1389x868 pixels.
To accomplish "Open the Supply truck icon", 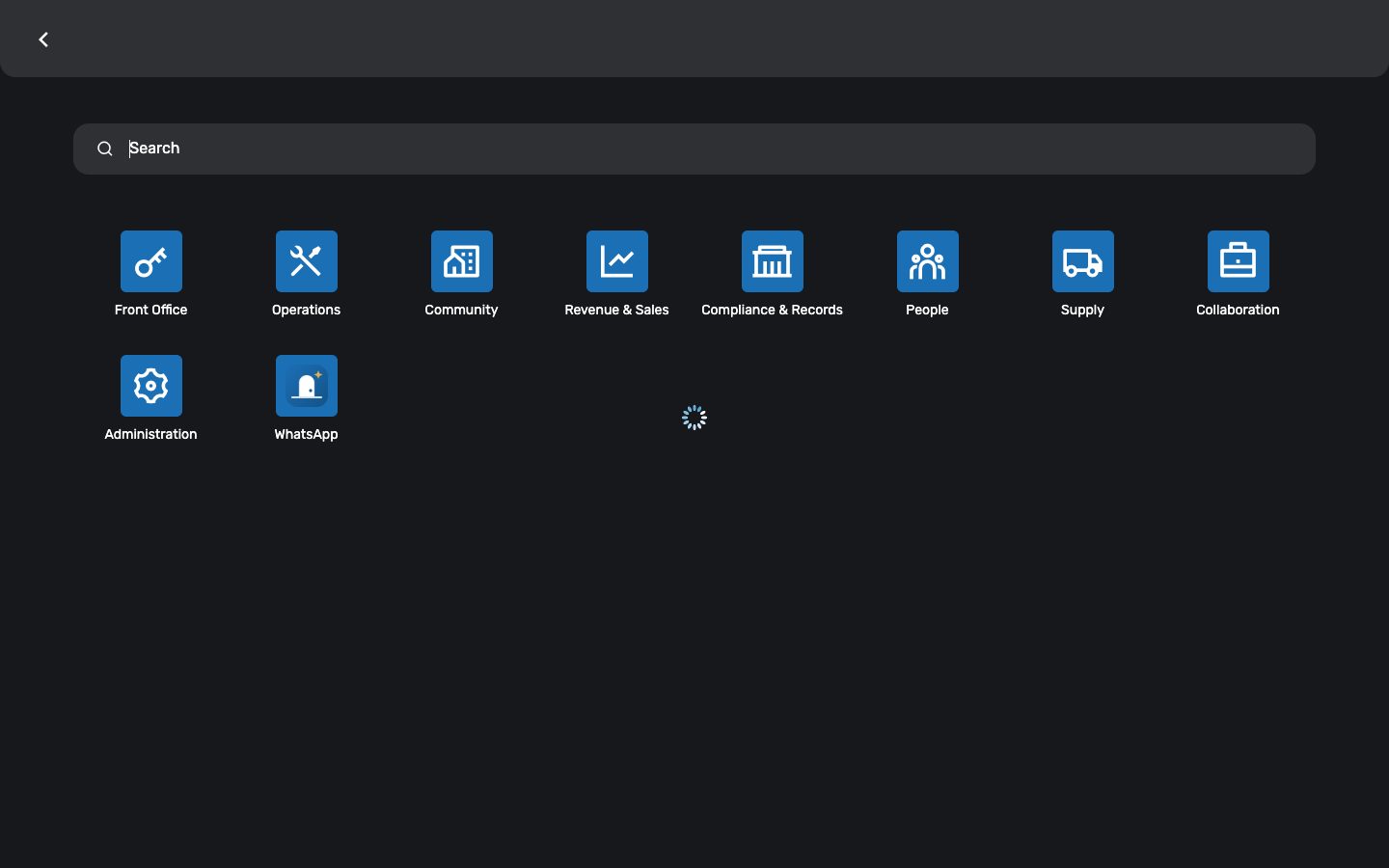I will pos(1083,261).
